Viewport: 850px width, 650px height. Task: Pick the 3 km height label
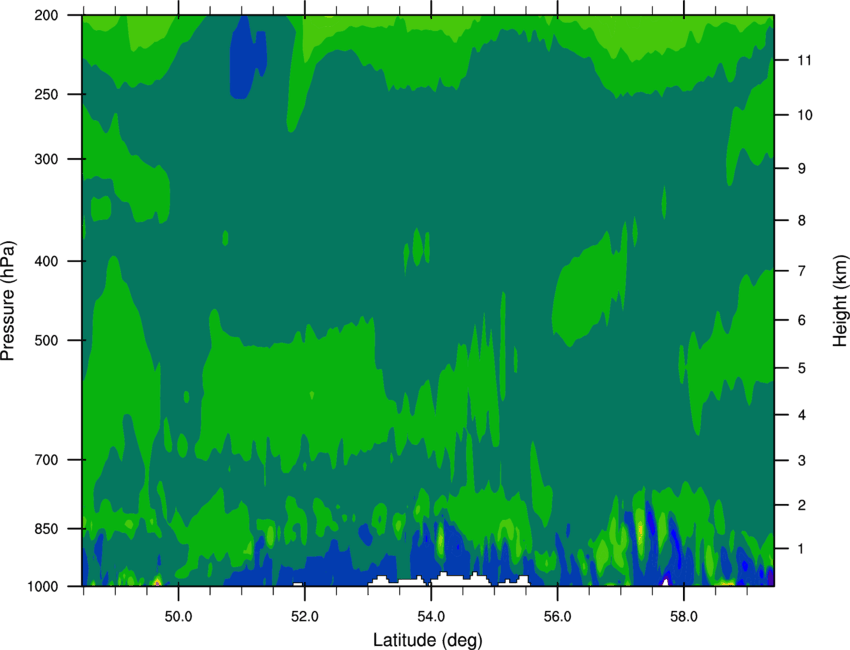pyautogui.click(x=802, y=460)
